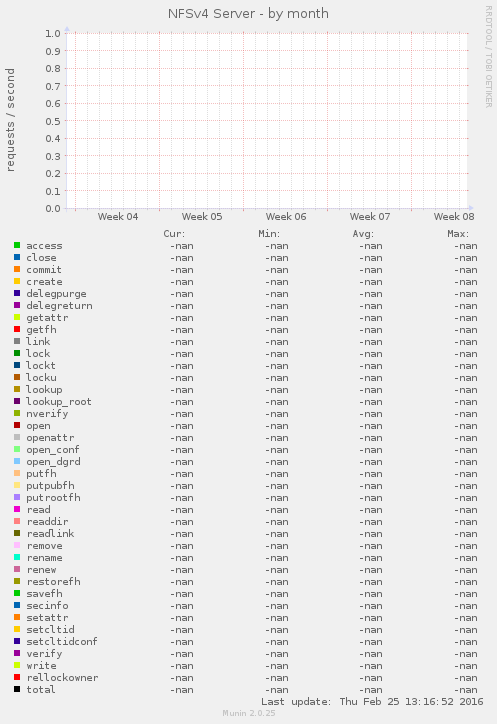The width and height of the screenshot is (497, 724).
Task: Click the cyan swatch beside rename
Action: [17, 557]
